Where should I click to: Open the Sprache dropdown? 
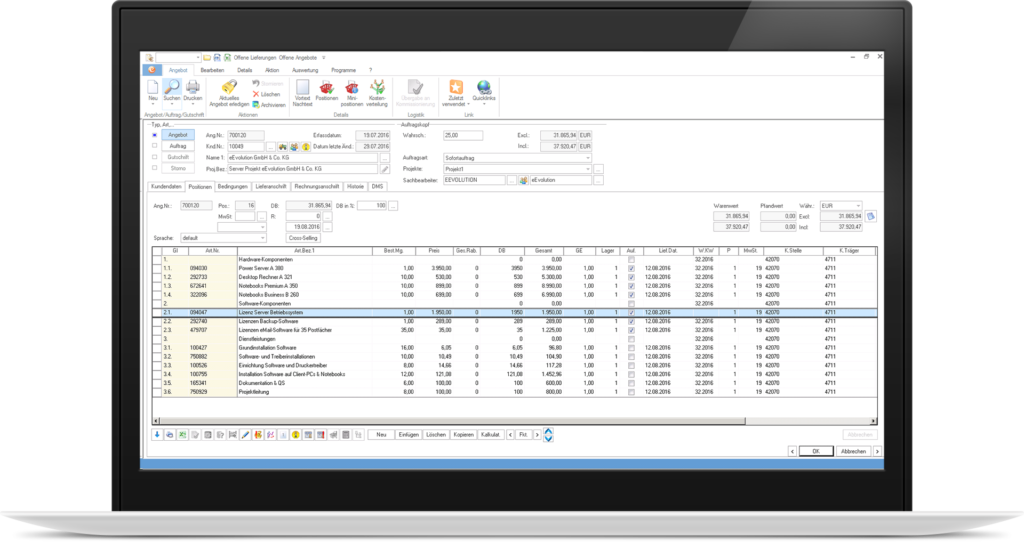point(263,238)
